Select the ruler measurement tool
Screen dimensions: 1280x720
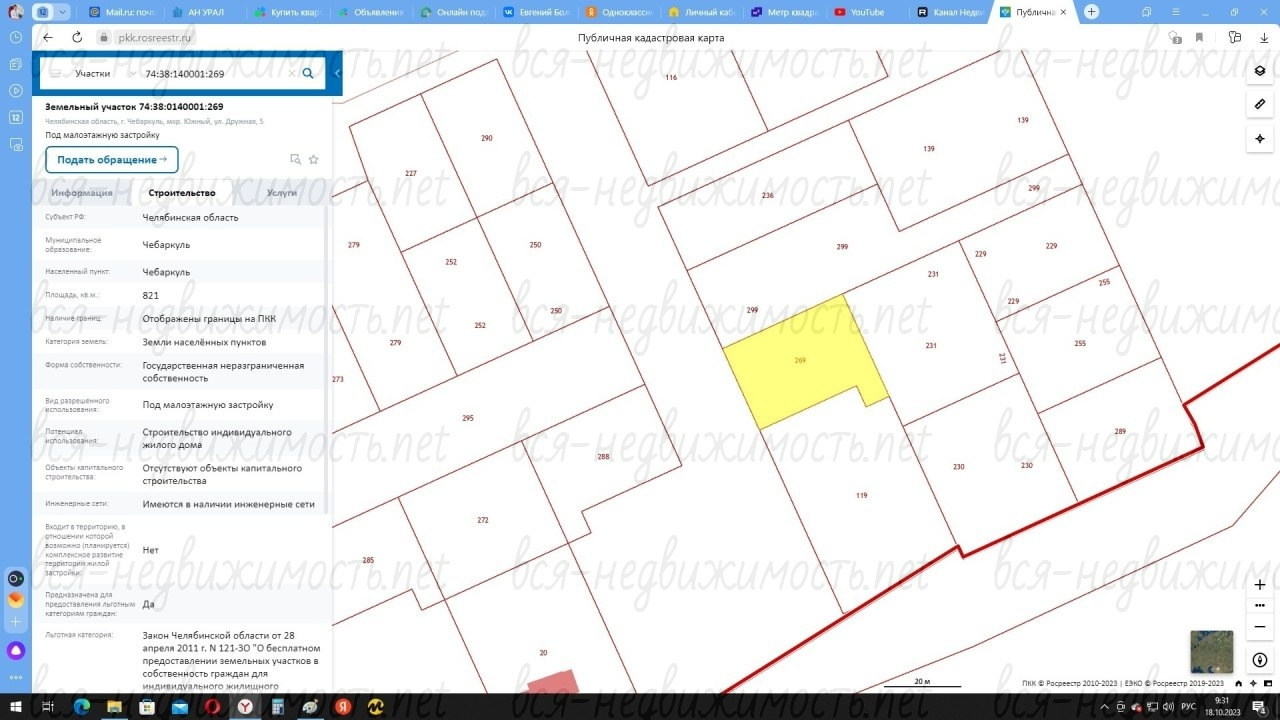click(x=1260, y=104)
